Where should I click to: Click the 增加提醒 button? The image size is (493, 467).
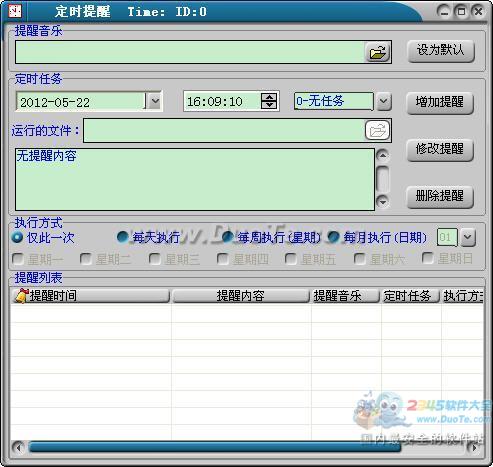pos(440,102)
